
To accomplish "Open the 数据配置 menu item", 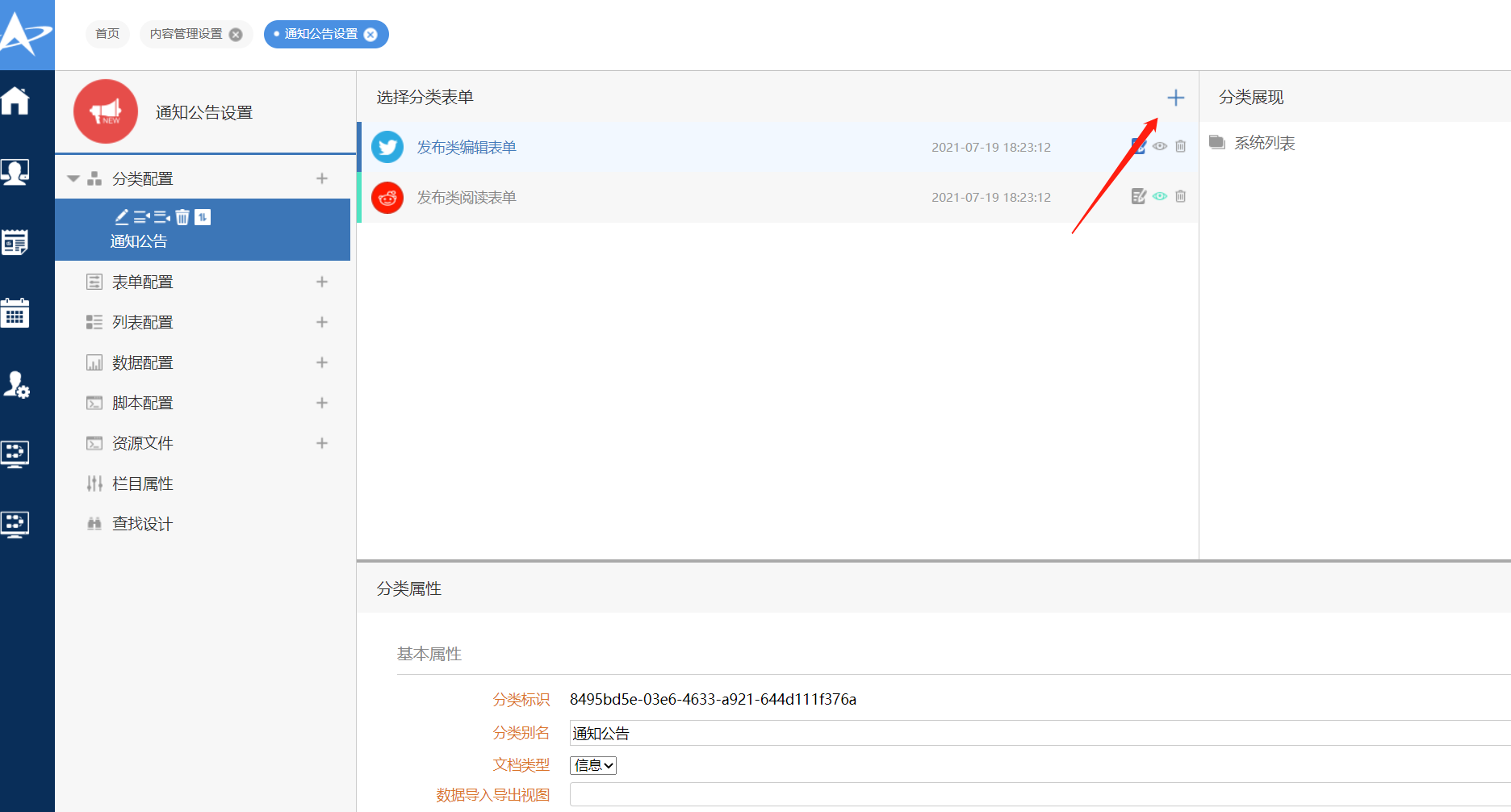I will pyautogui.click(x=143, y=362).
